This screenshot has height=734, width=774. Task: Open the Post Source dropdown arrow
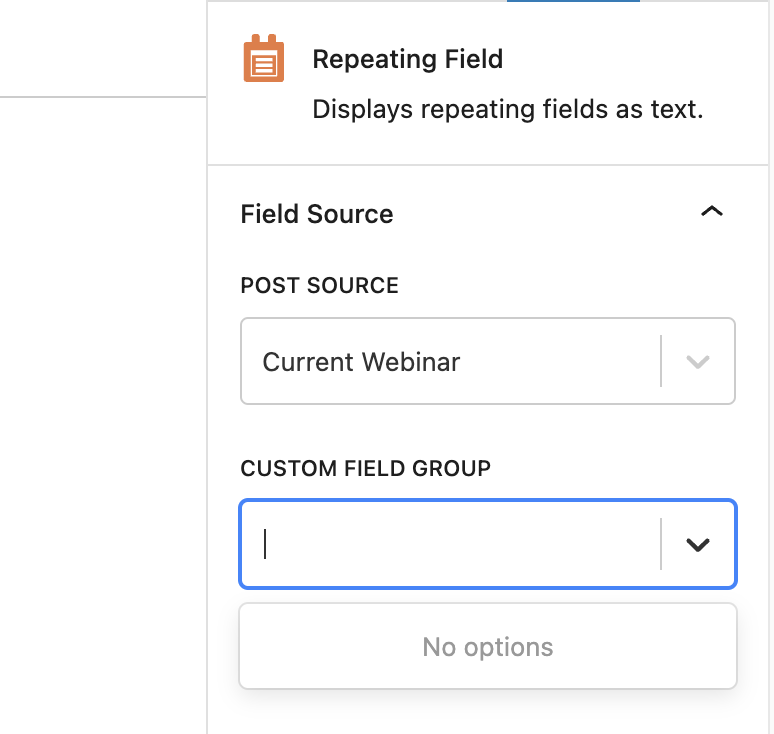point(697,362)
